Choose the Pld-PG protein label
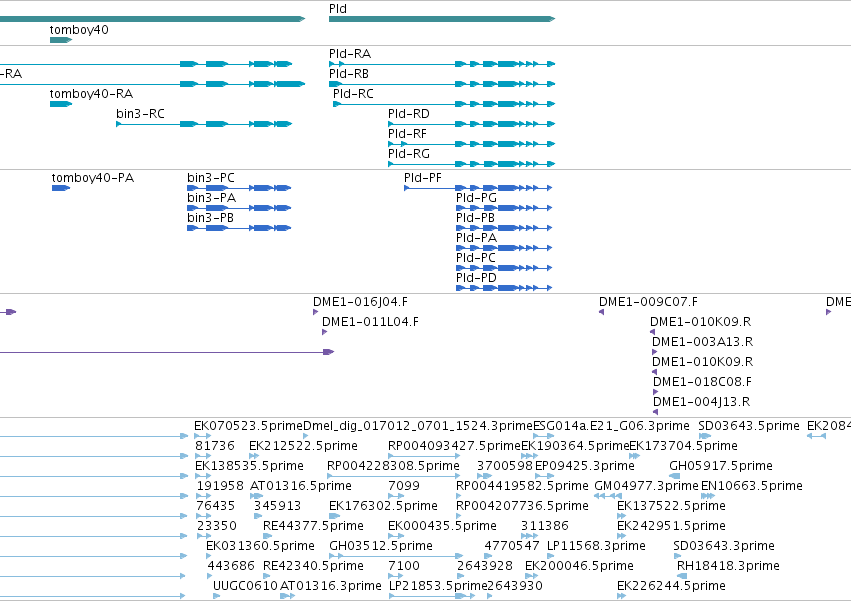 pyautogui.click(x=477, y=198)
